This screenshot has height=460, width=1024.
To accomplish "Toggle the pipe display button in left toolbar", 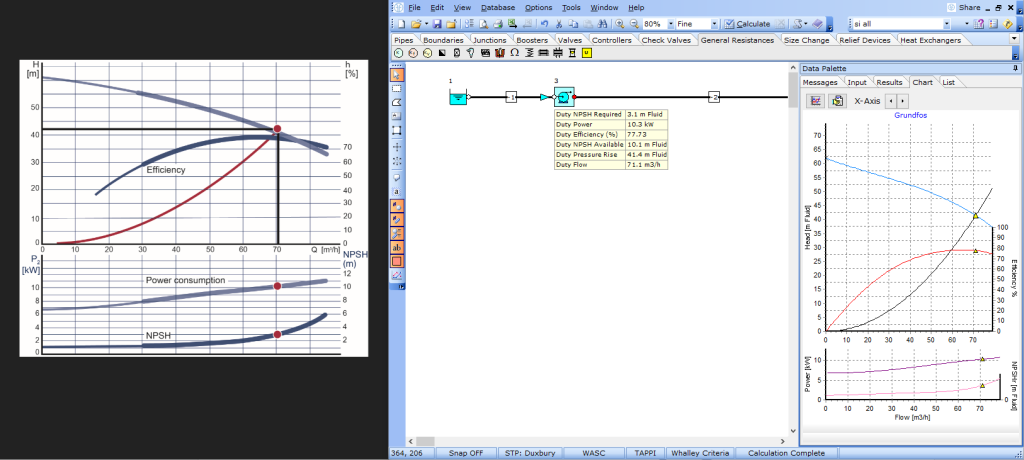I will pyautogui.click(x=396, y=219).
